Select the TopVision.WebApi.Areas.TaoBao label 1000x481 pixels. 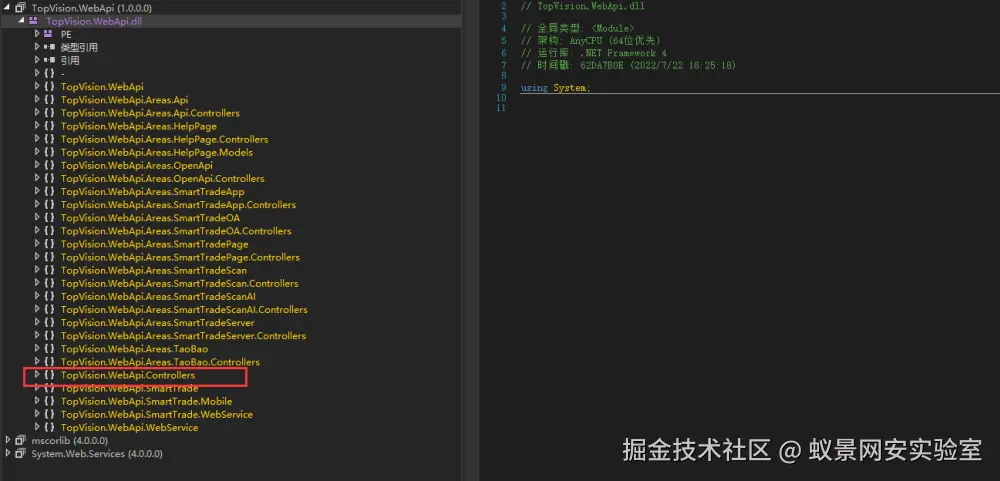tap(134, 348)
